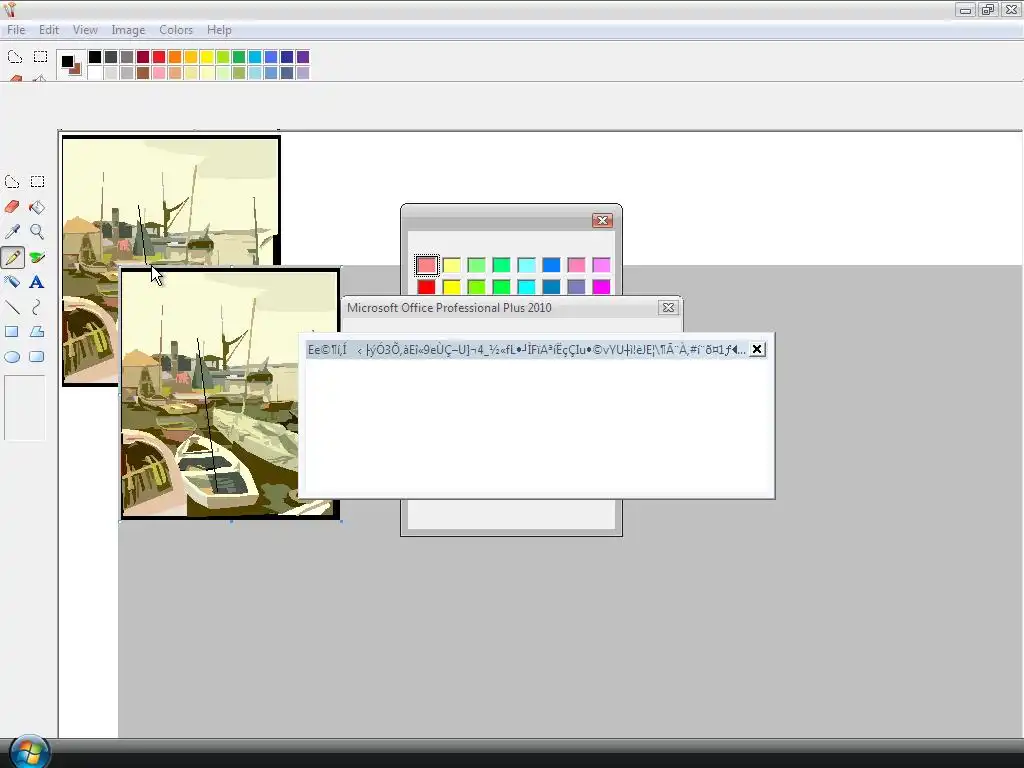Image resolution: width=1024 pixels, height=768 pixels.
Task: Click the garbled-character text bar
Action: click(x=526, y=350)
